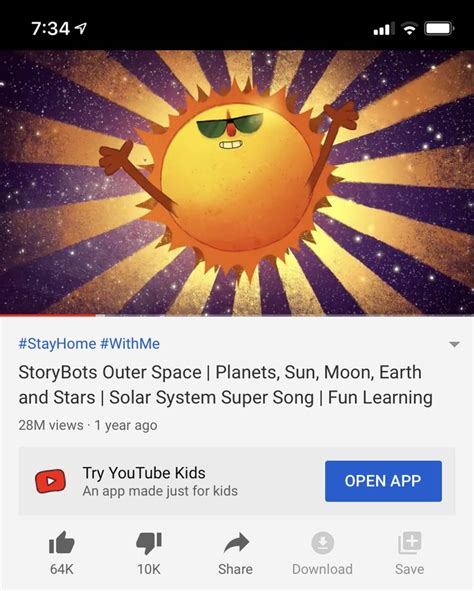
Task: Tap the location arrow beside the time
Action: [x=81, y=28]
